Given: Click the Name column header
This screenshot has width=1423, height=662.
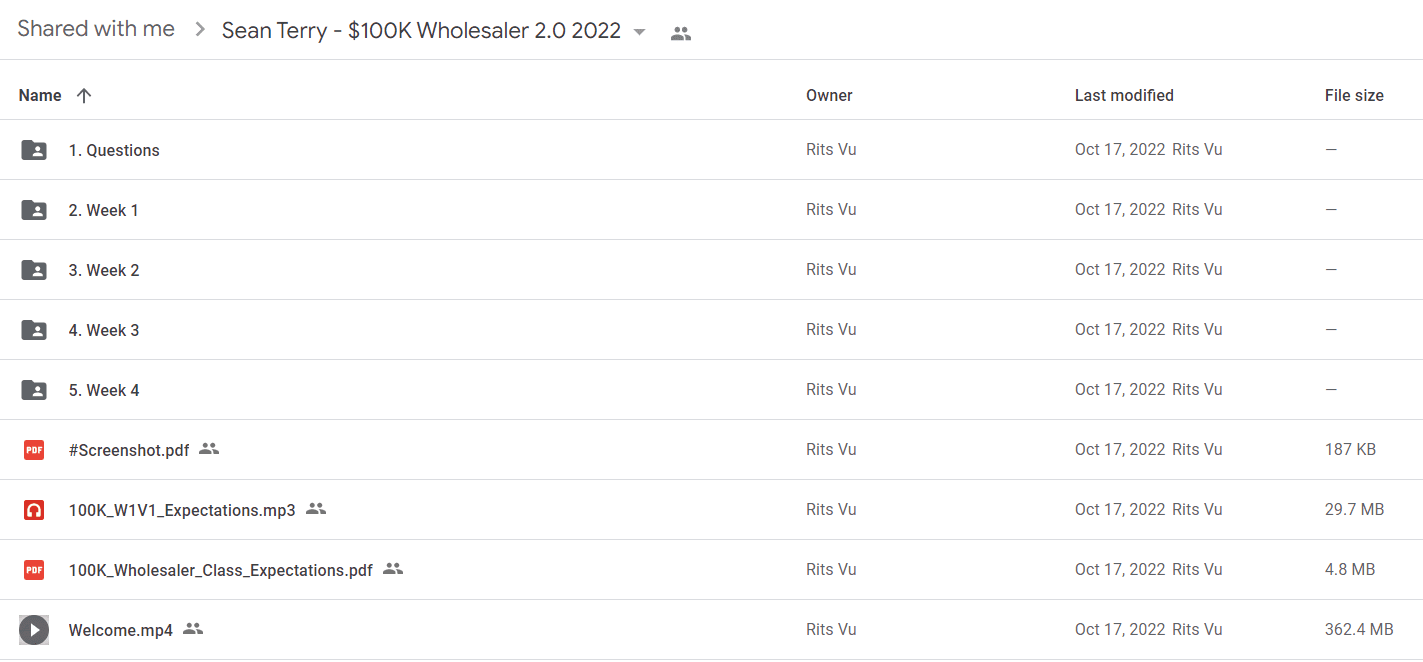Looking at the screenshot, I should tap(40, 96).
